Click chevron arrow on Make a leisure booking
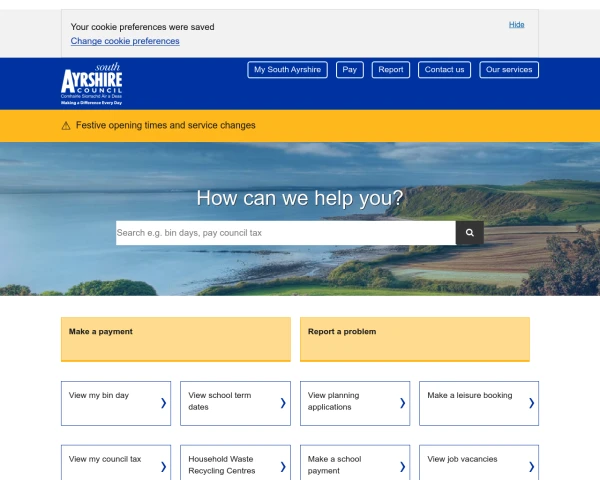The image size is (600, 480). click(531, 403)
